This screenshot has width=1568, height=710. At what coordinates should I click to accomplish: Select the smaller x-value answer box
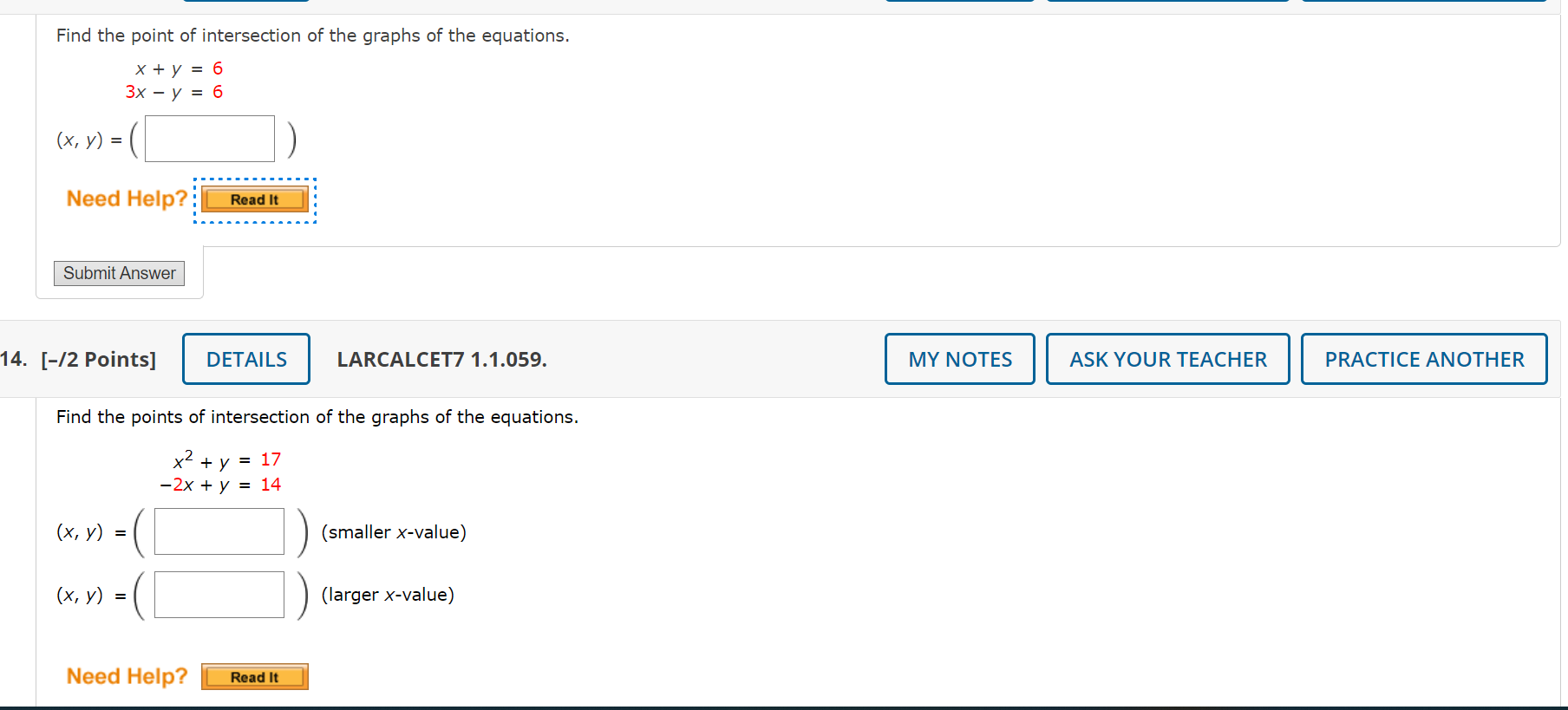tap(219, 531)
